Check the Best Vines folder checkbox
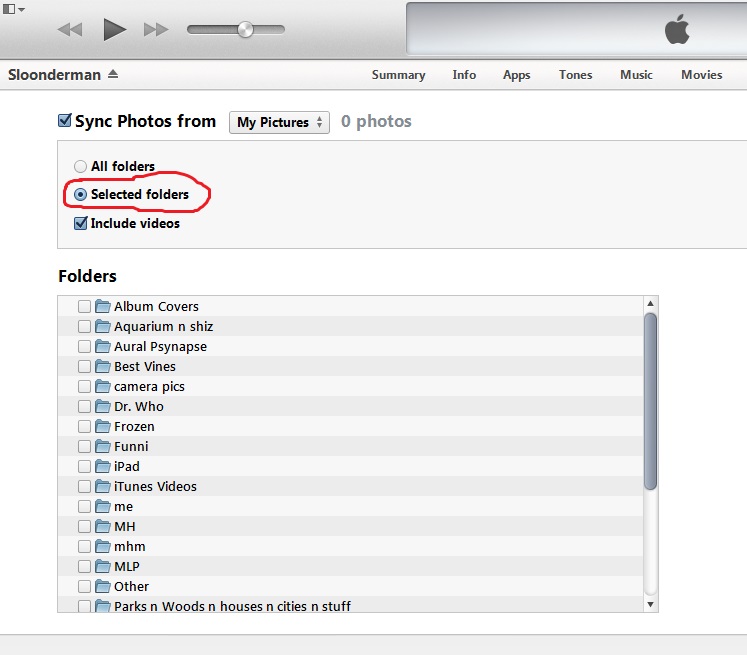747x655 pixels. coord(84,366)
